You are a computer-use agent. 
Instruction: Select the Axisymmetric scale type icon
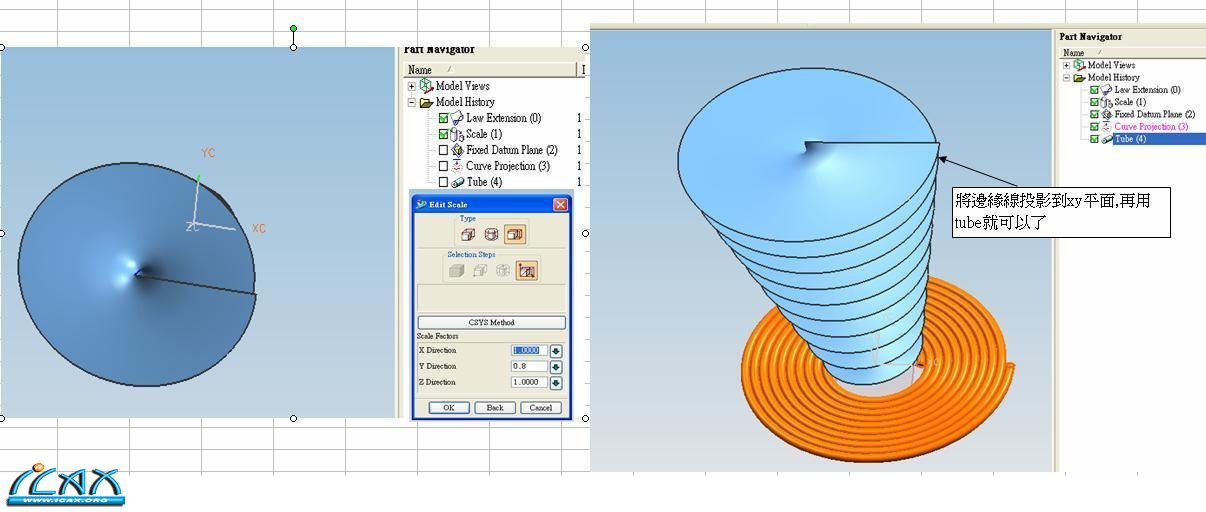coord(491,234)
